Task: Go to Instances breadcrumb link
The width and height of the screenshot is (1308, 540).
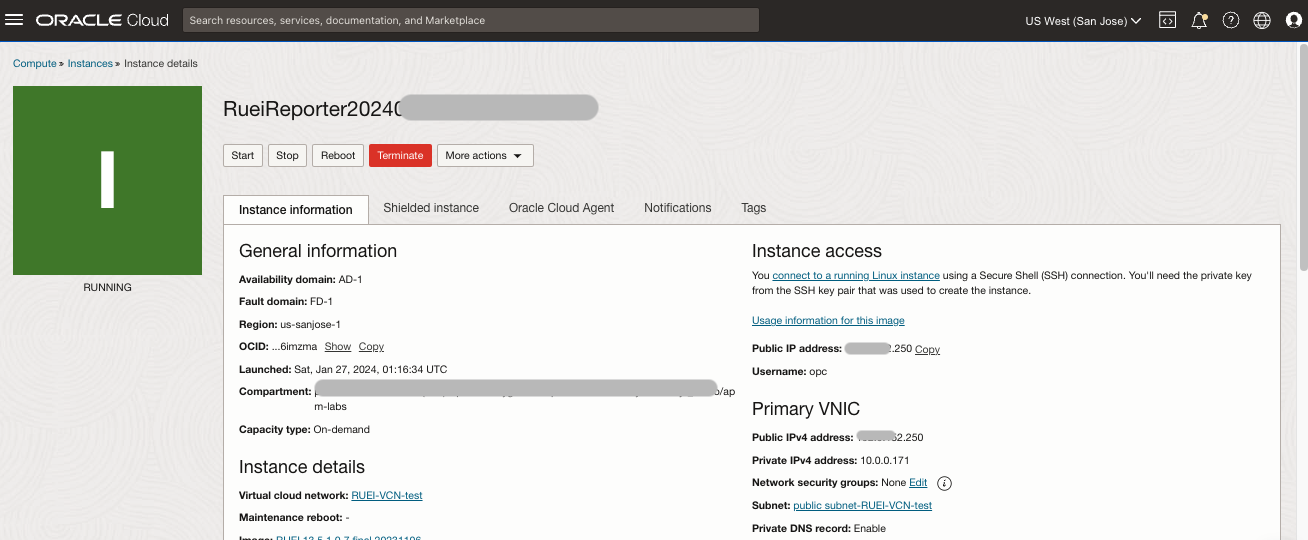Action: tap(90, 63)
